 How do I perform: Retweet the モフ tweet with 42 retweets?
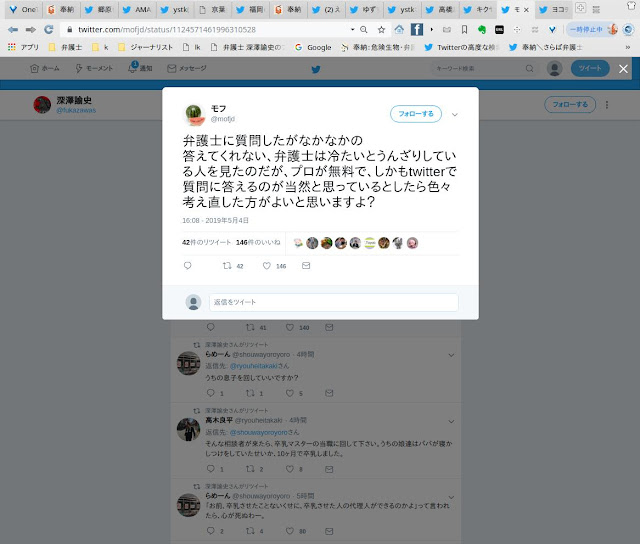click(x=227, y=266)
